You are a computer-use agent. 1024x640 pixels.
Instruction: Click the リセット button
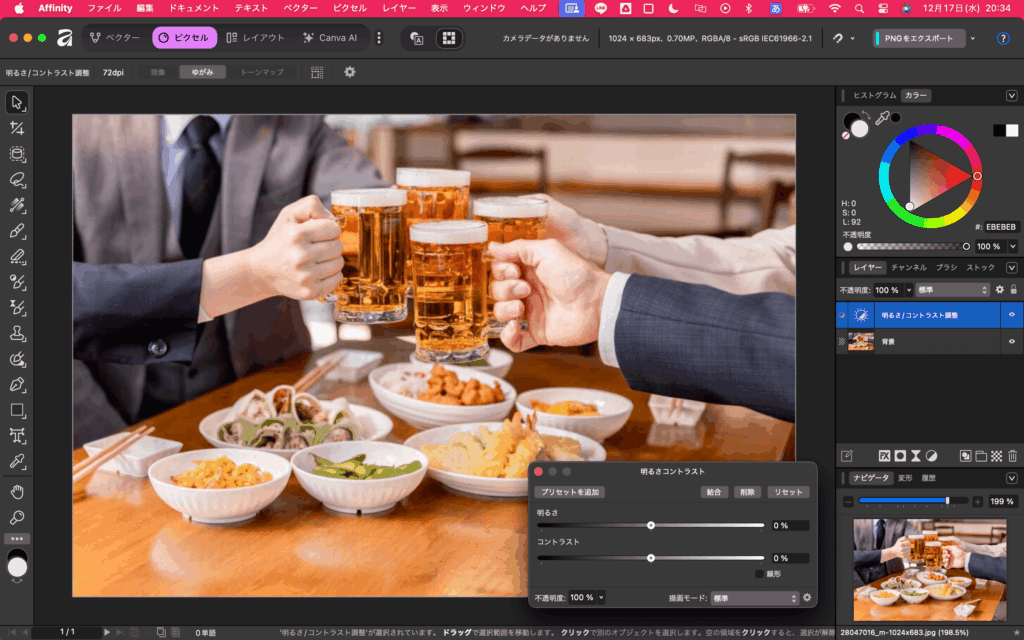788,492
